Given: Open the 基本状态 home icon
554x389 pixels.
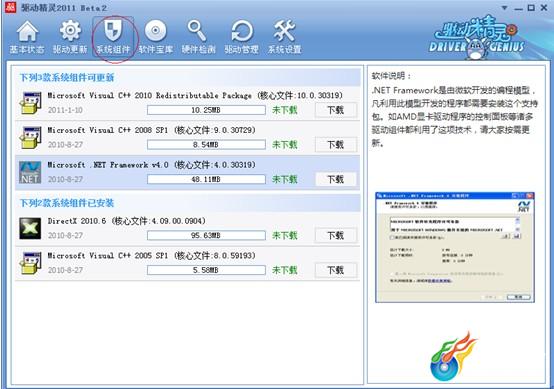Looking at the screenshot, I should point(27,37).
